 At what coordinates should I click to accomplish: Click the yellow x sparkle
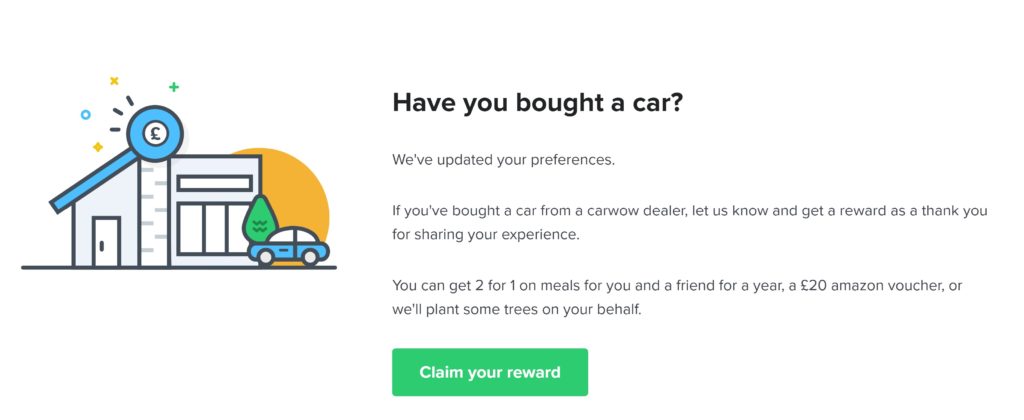[114, 81]
